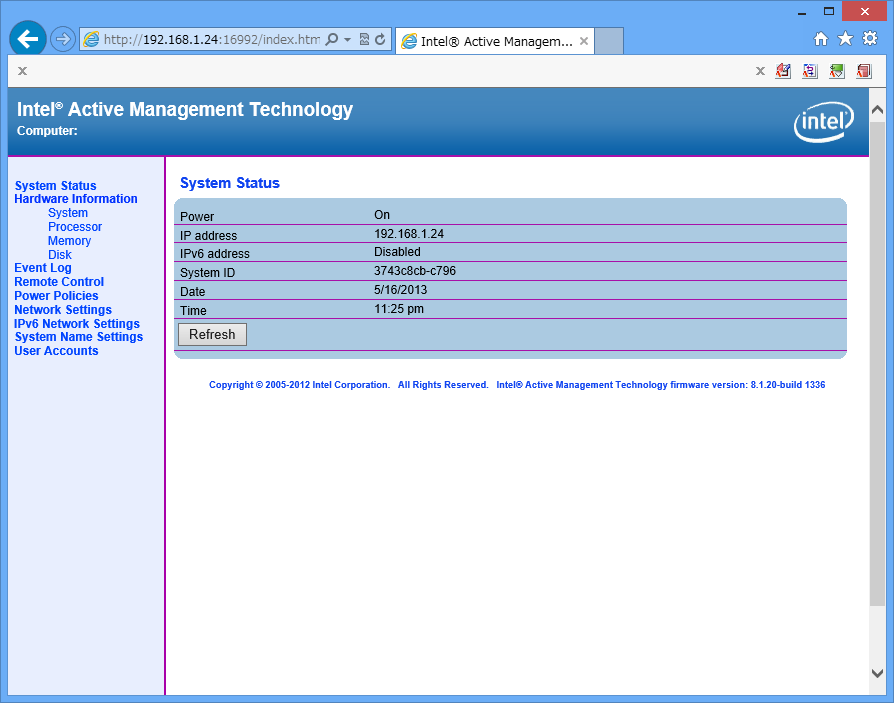Open a new blank browser tab
Image resolution: width=894 pixels, height=703 pixels.
pyautogui.click(x=609, y=41)
